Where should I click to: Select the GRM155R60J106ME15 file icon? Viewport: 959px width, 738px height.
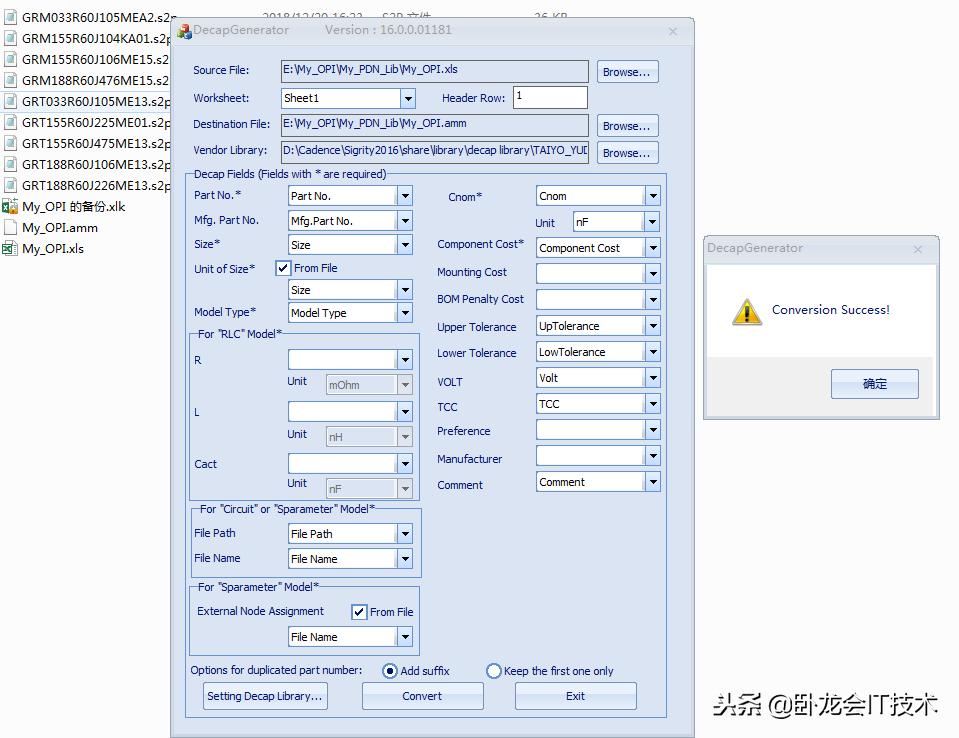tap(10, 59)
